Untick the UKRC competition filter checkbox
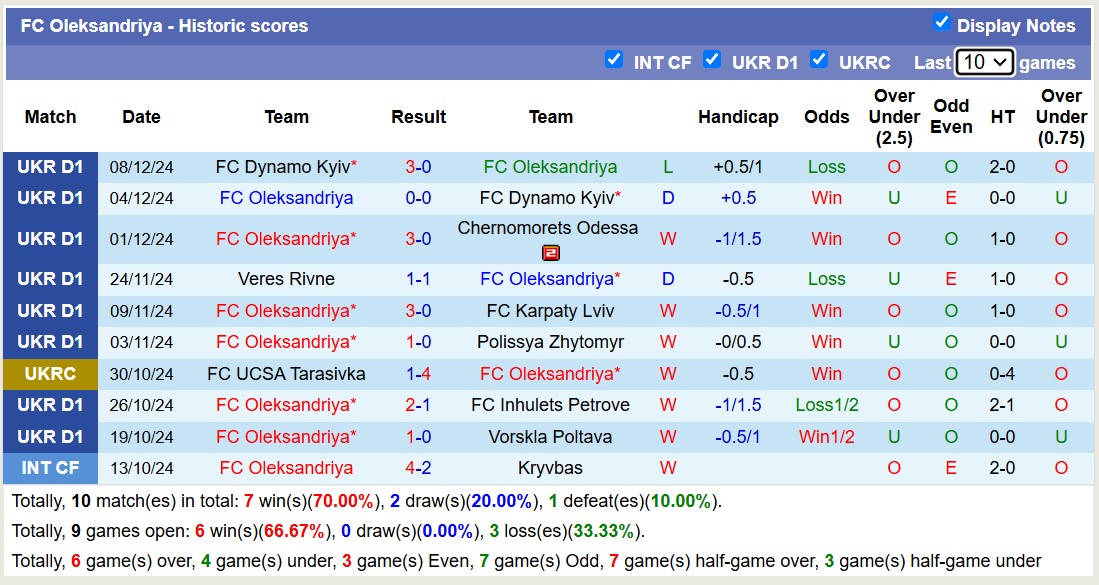Viewport: 1099px width, 585px height. pos(819,60)
